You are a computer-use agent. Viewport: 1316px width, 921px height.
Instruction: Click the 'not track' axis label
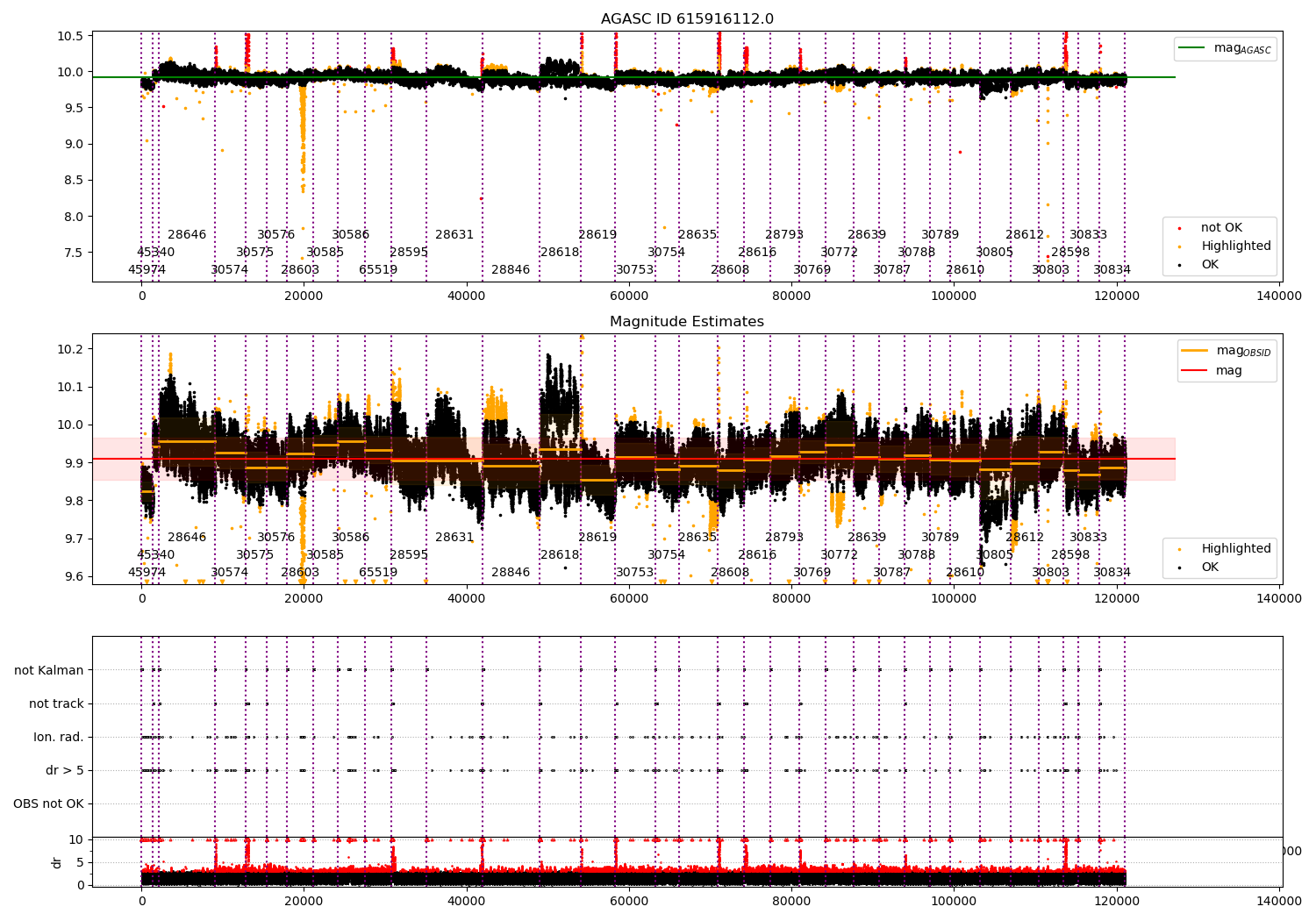point(56,703)
